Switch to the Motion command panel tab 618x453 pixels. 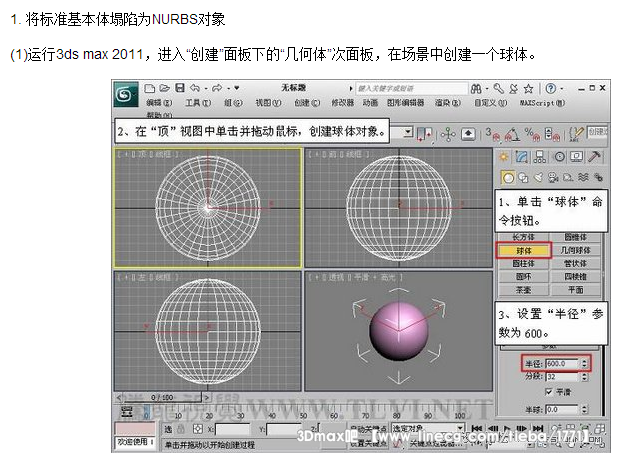point(559,157)
